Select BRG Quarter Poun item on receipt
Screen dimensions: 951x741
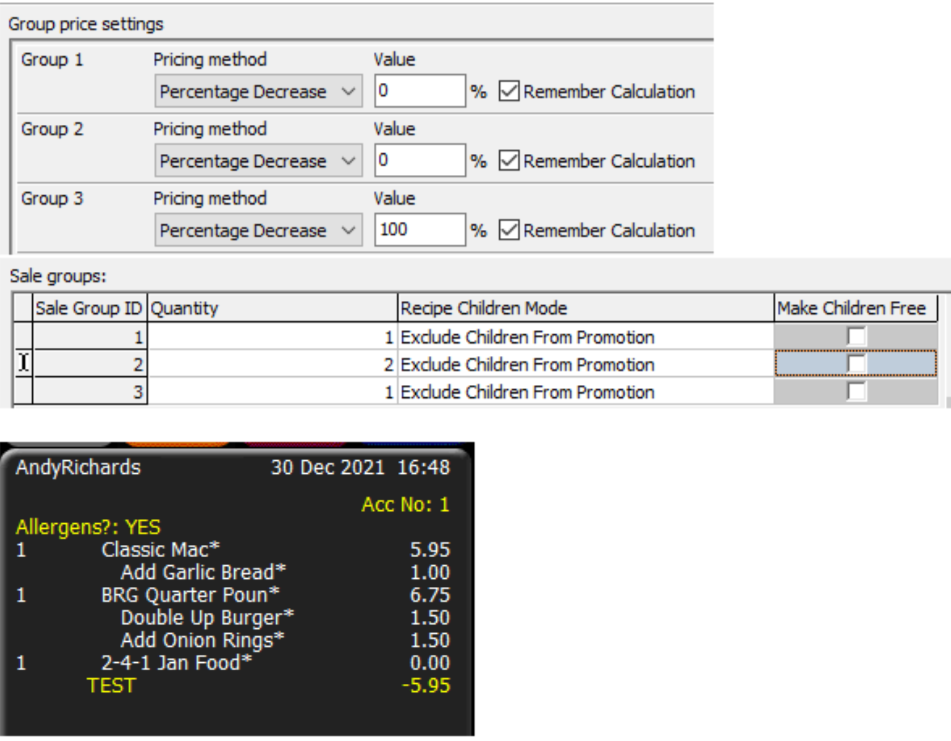[190, 595]
